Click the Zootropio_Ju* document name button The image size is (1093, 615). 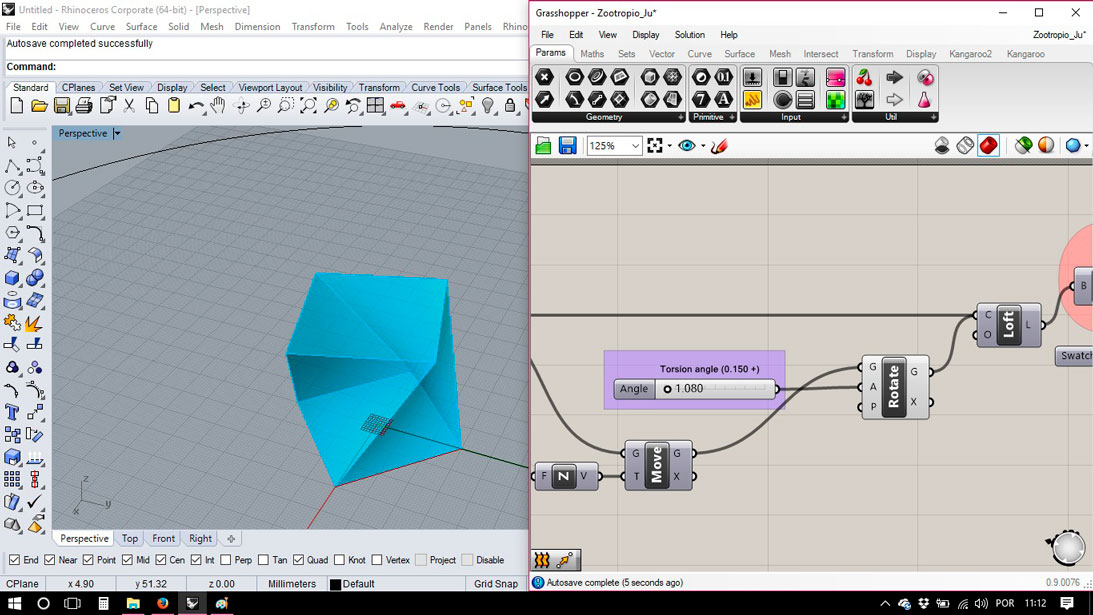coord(1058,35)
